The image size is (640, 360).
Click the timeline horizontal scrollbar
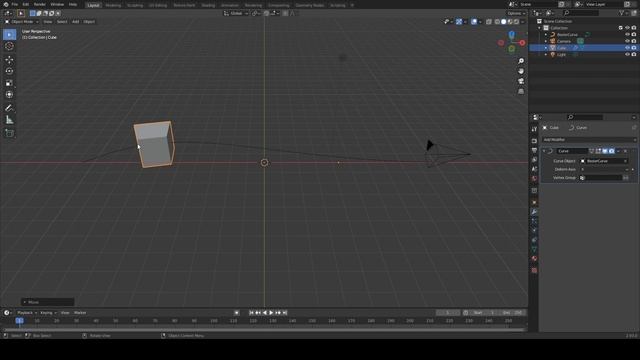click(264, 330)
